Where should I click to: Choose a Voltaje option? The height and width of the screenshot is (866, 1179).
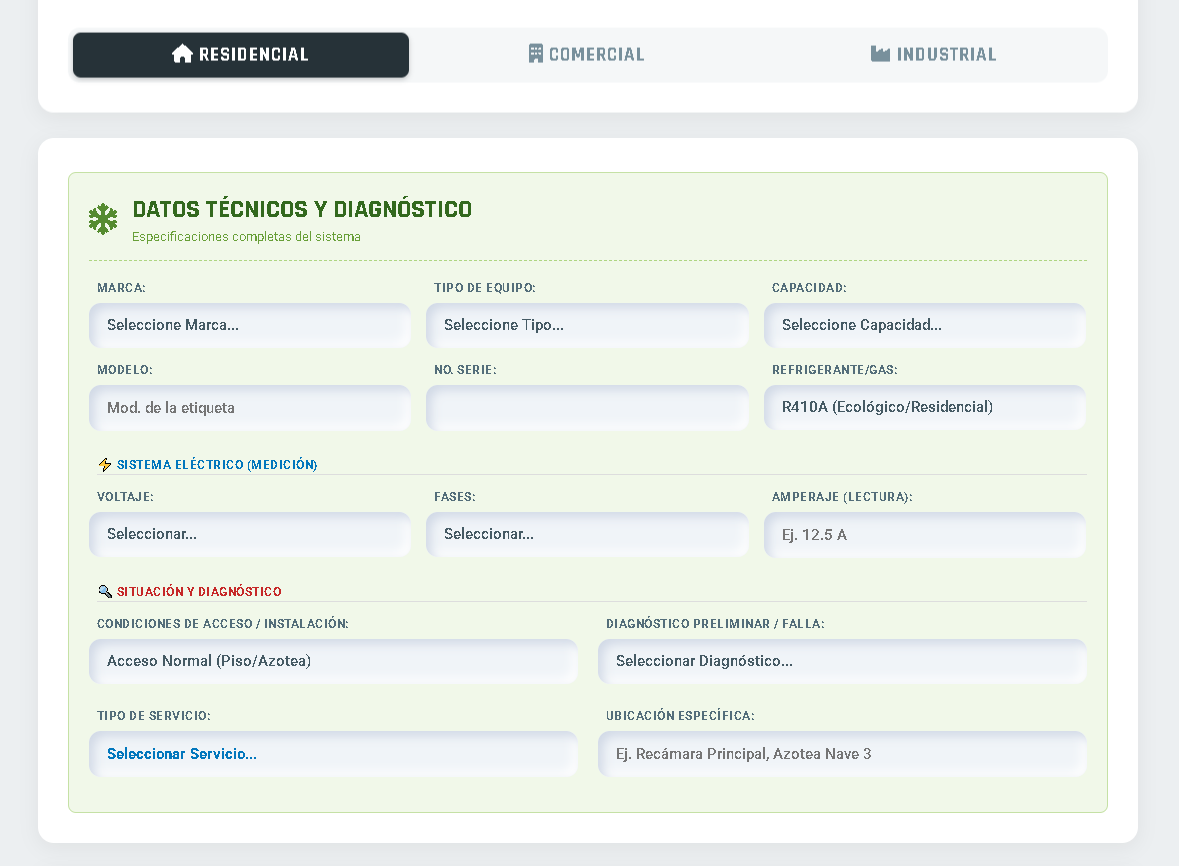(249, 534)
